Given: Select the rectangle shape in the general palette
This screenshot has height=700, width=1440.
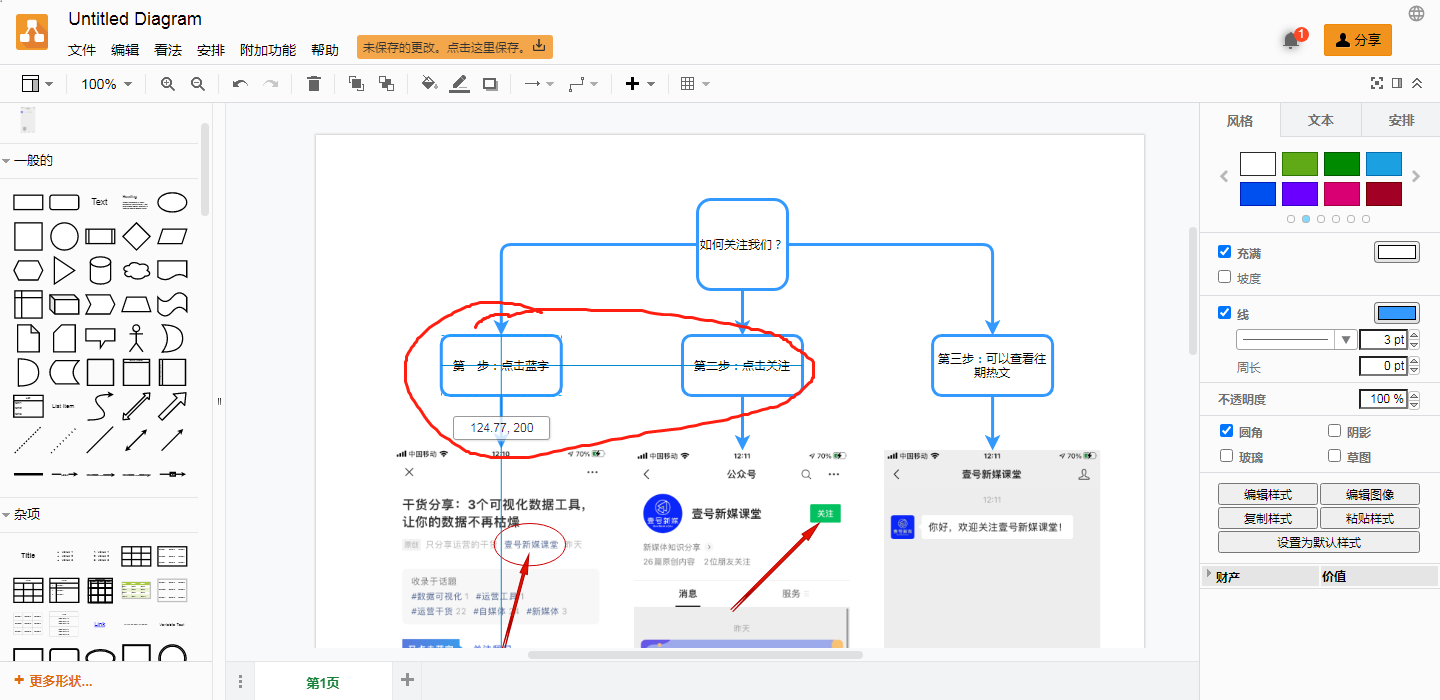Looking at the screenshot, I should coord(28,202).
